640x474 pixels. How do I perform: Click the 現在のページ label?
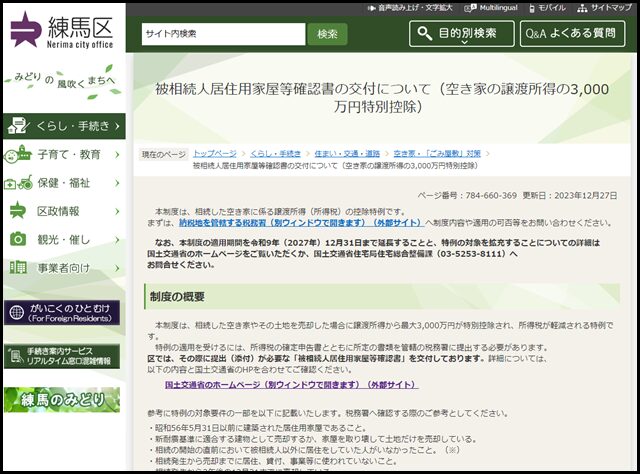click(x=163, y=154)
